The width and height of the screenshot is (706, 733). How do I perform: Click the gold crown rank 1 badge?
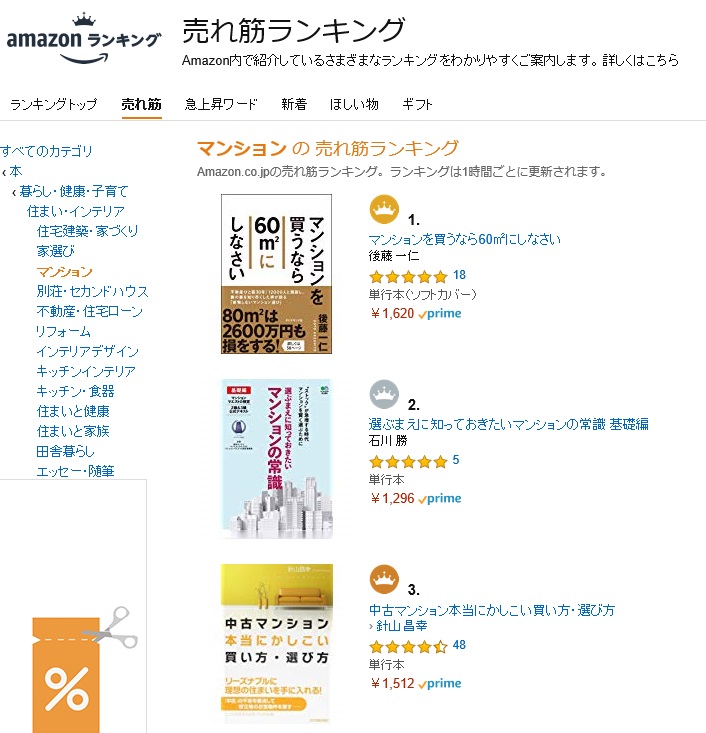[x=384, y=210]
